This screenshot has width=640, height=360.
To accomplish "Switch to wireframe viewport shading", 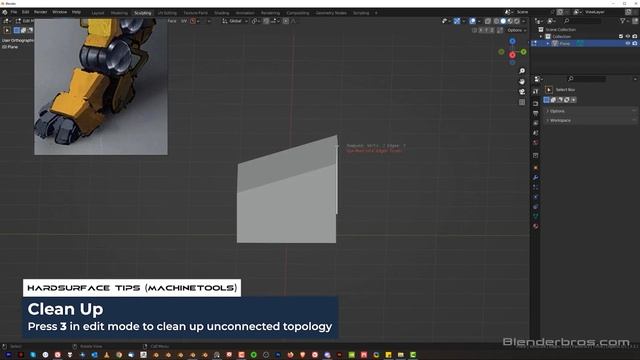I will 496,21.
